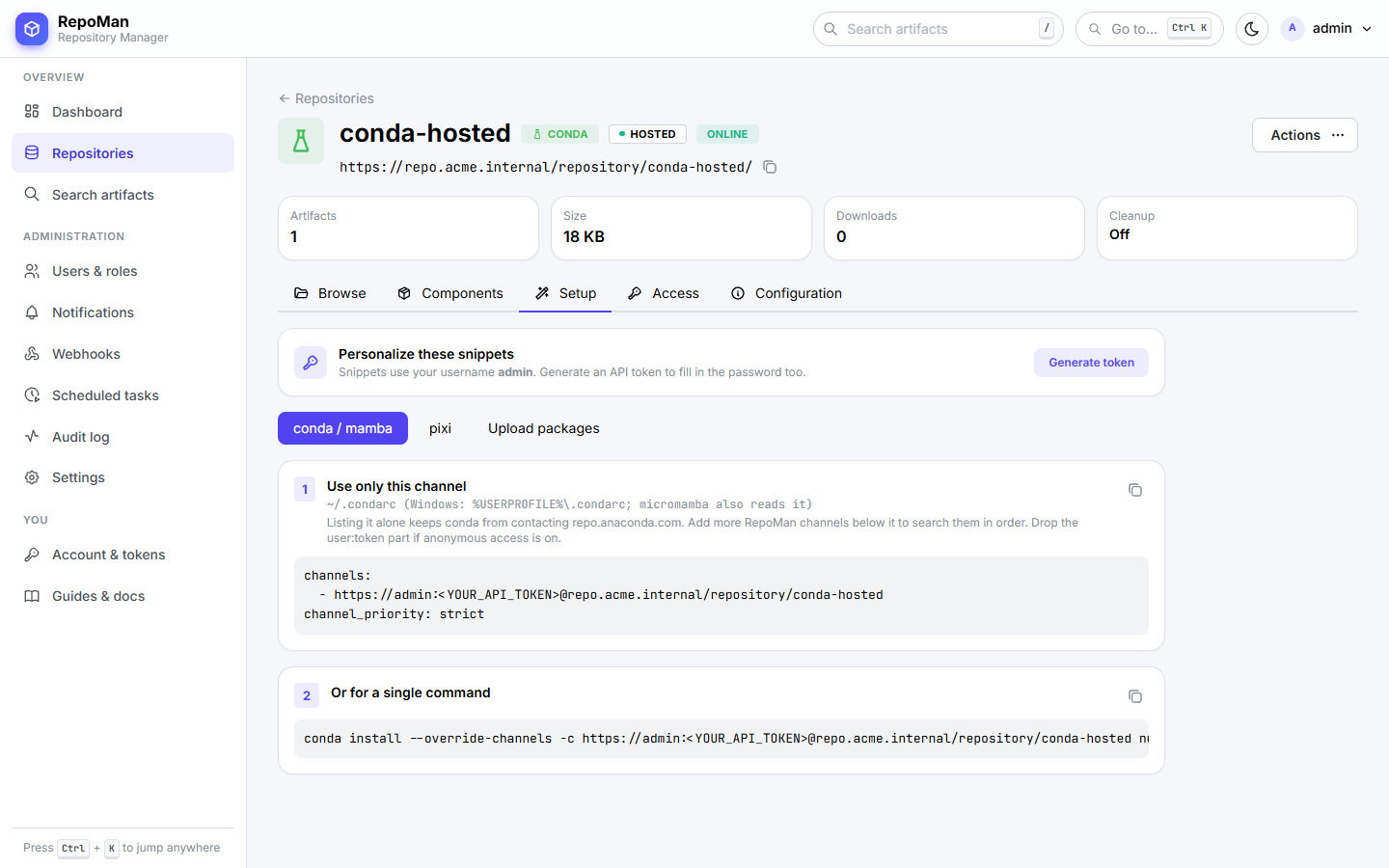1389x868 pixels.
Task: Open Account & tokens page
Action: click(123, 555)
